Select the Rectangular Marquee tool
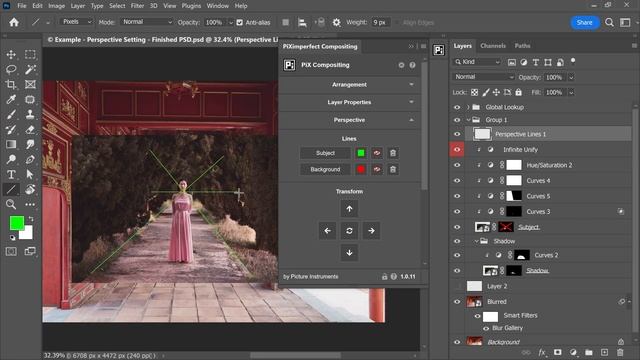 pyautogui.click(x=30, y=54)
